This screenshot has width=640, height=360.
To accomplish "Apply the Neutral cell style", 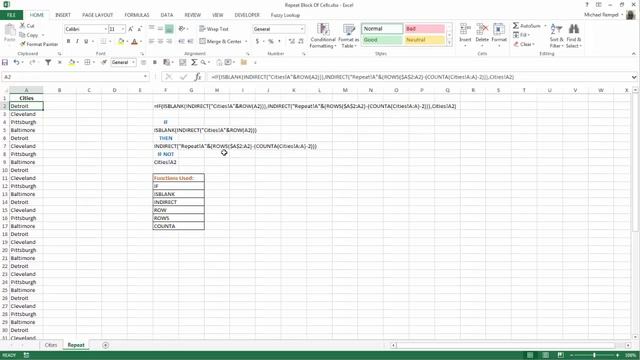I will point(424,40).
